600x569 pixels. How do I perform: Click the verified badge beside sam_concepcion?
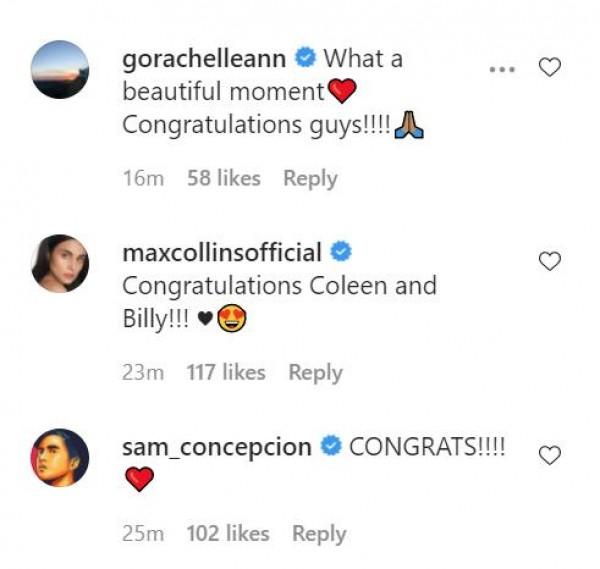[331, 447]
